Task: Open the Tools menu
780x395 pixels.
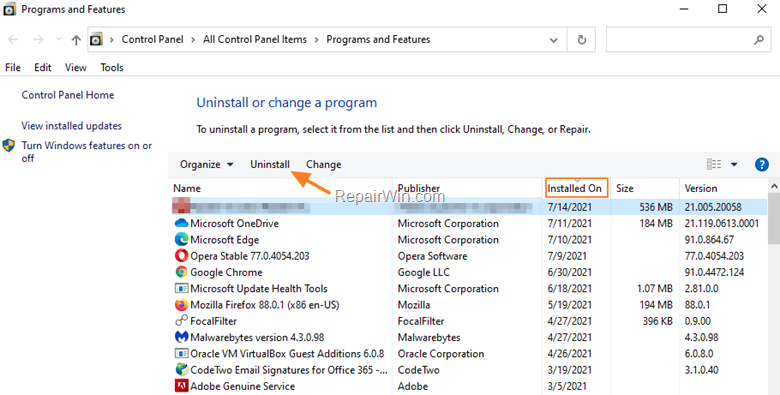Action: pos(112,68)
